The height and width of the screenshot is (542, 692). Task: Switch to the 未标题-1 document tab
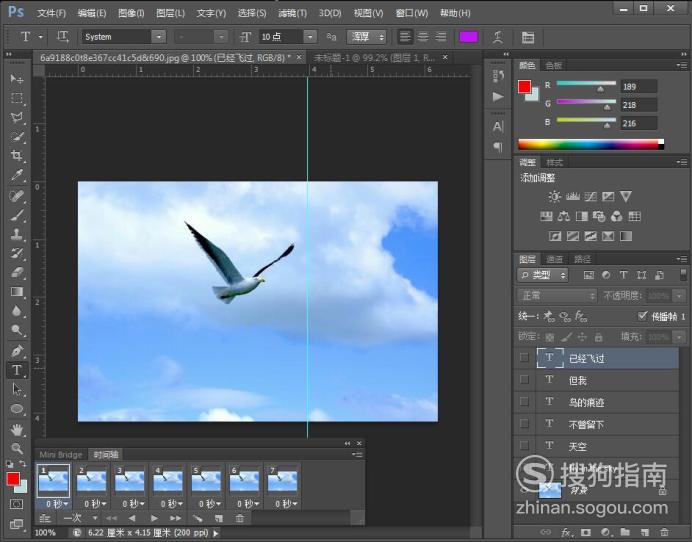(373, 58)
